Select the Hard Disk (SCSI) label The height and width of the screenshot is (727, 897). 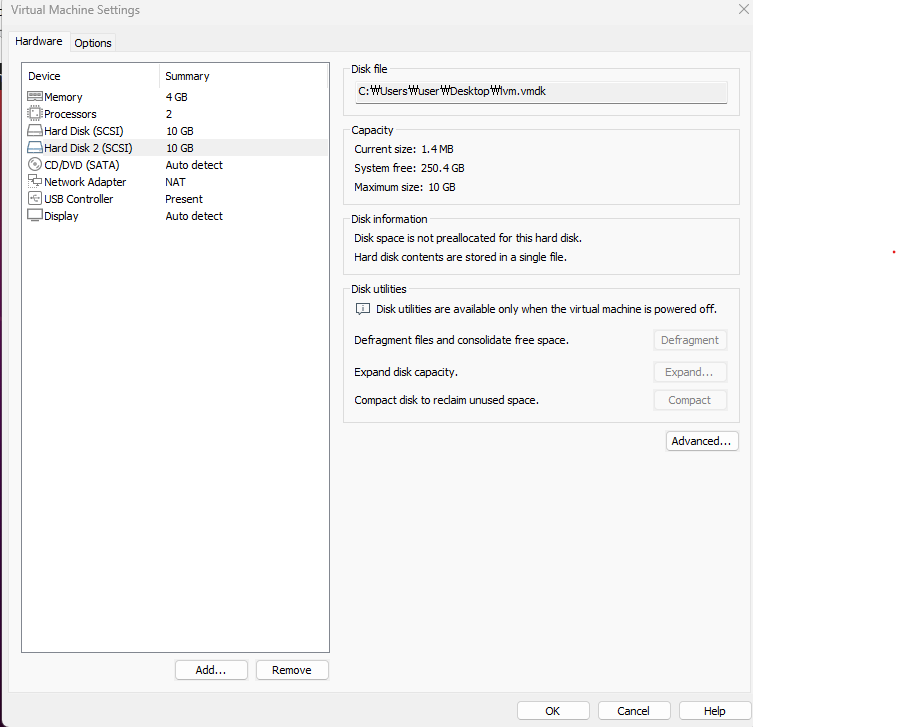point(84,131)
